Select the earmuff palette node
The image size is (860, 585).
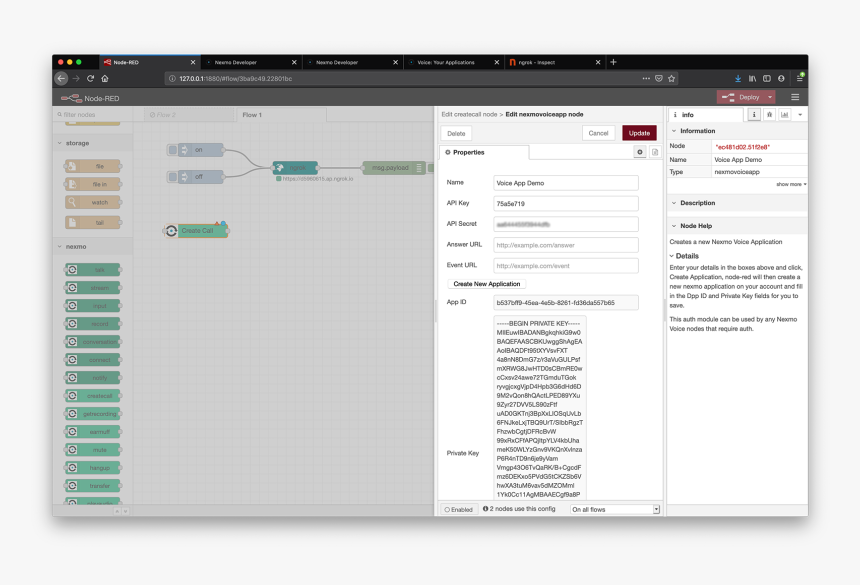(x=93, y=432)
